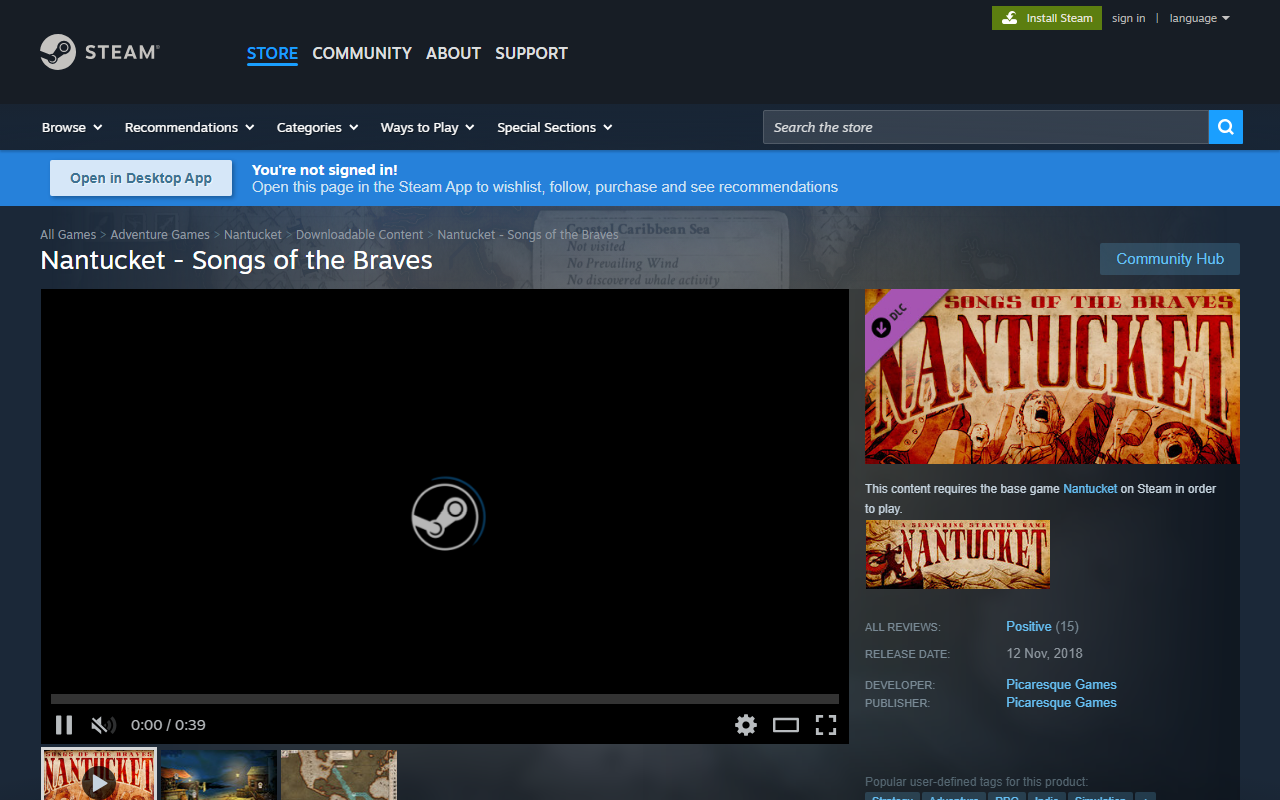Image resolution: width=1280 pixels, height=800 pixels.
Task: Open the All Games breadcrumb
Action: tap(68, 234)
